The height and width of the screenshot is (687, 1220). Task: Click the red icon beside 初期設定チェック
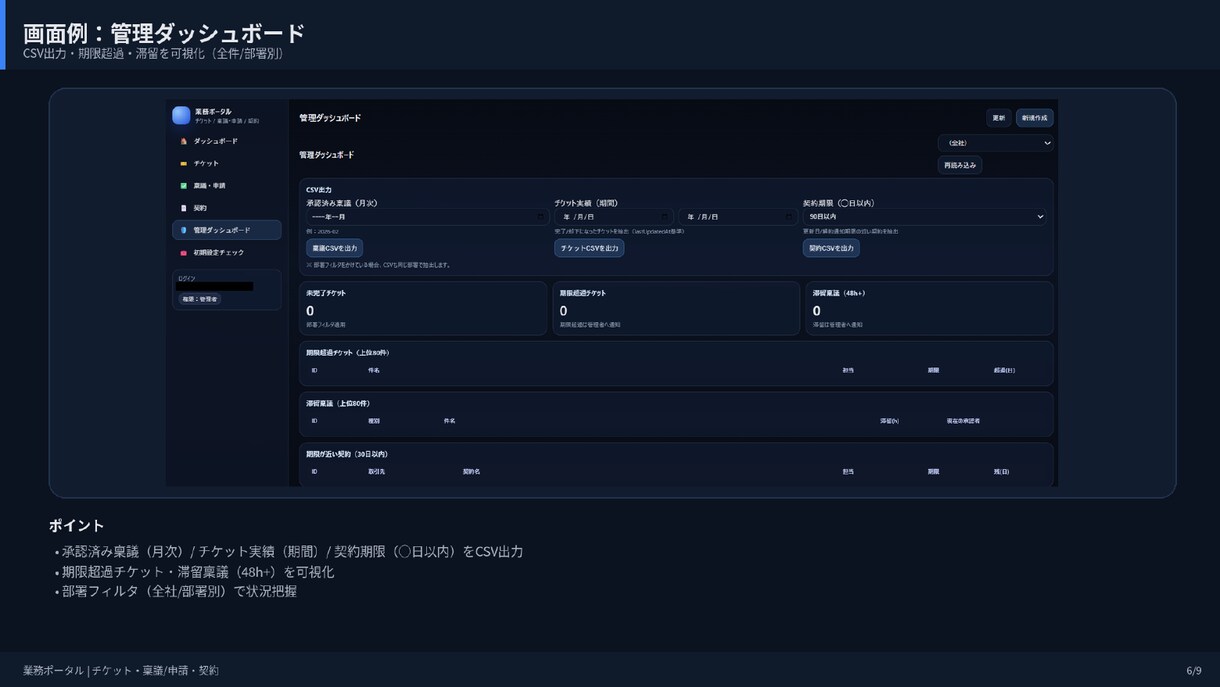pyautogui.click(x=183, y=252)
